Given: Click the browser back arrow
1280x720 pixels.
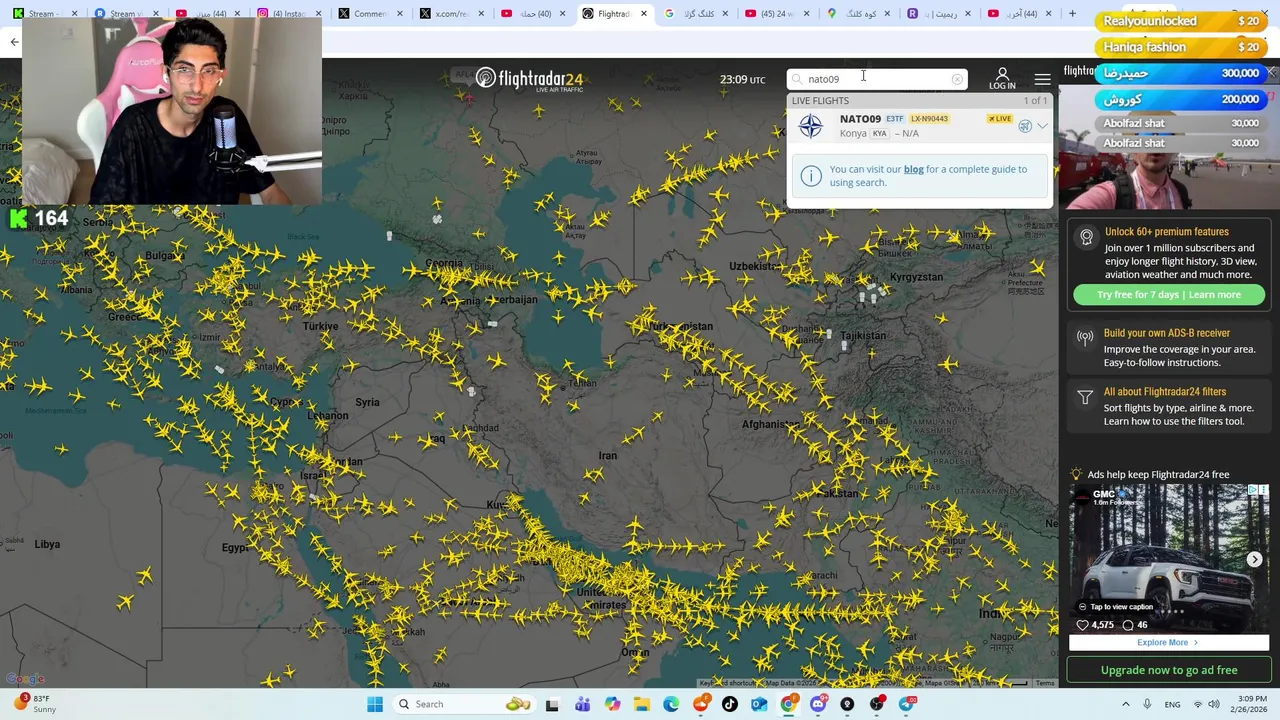Looking at the screenshot, I should click(x=14, y=41).
